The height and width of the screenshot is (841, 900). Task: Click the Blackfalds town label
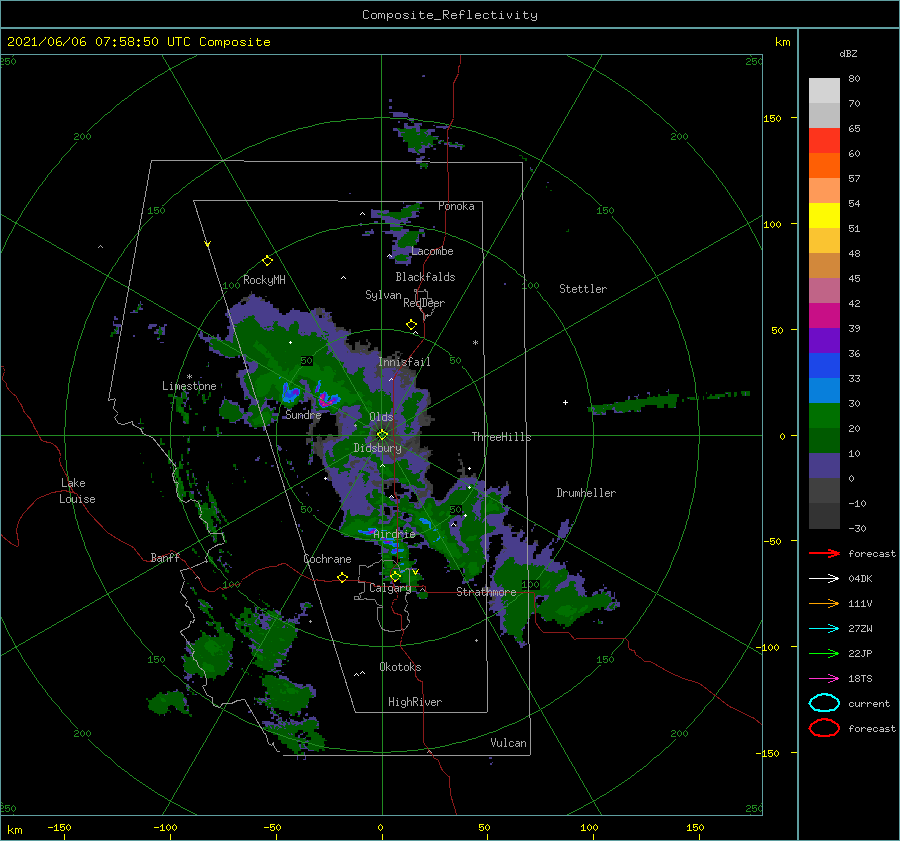425,277
